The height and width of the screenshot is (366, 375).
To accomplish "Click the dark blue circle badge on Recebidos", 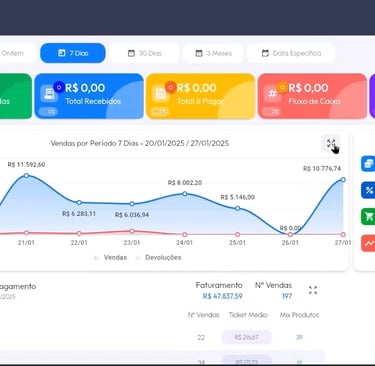I will (x=59, y=87).
